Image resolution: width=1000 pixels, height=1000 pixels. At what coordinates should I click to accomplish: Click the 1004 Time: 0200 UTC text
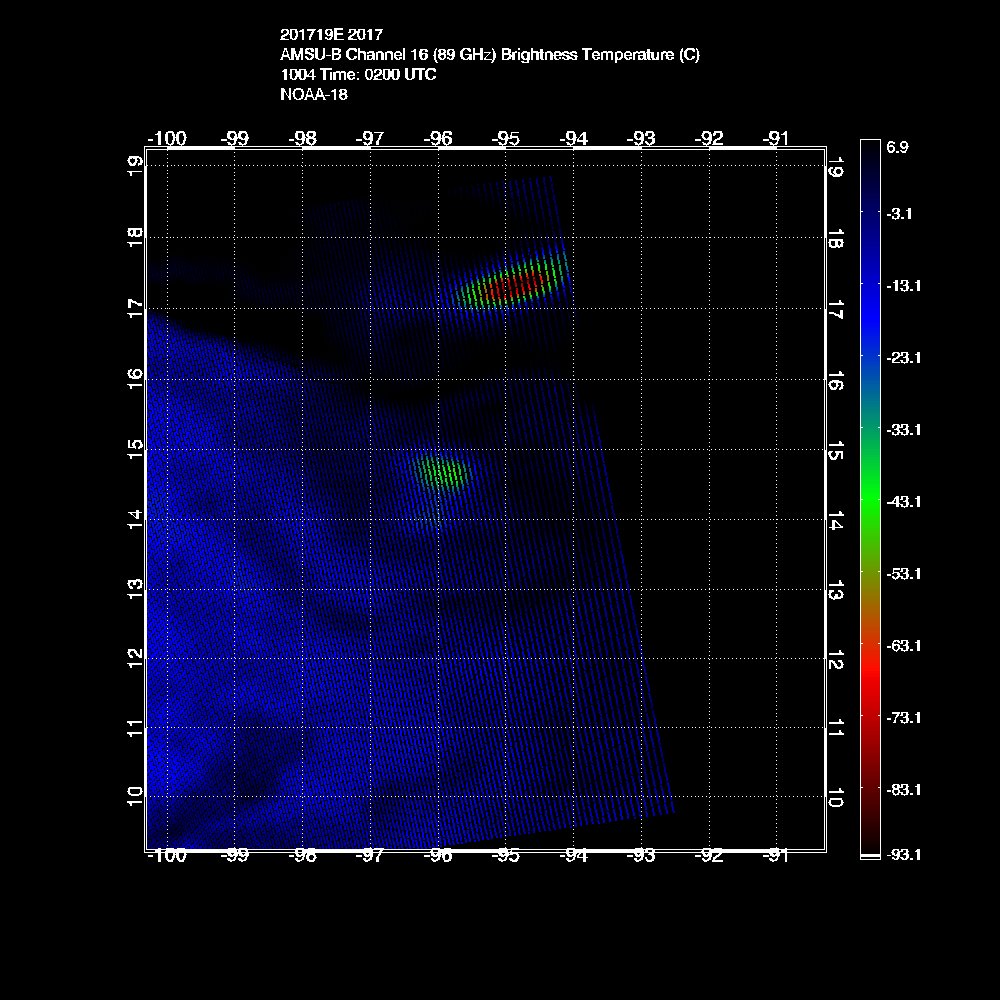click(x=358, y=75)
